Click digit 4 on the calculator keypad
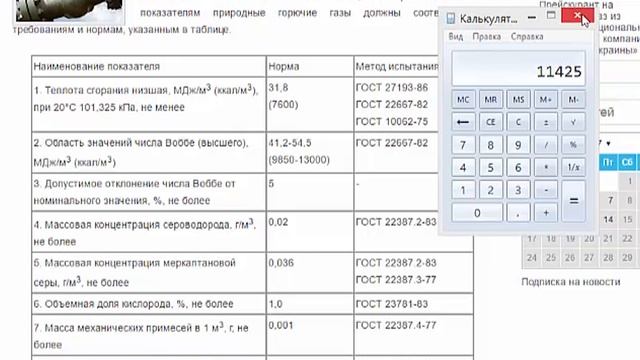Screen dimensions: 640x360 [463, 167]
